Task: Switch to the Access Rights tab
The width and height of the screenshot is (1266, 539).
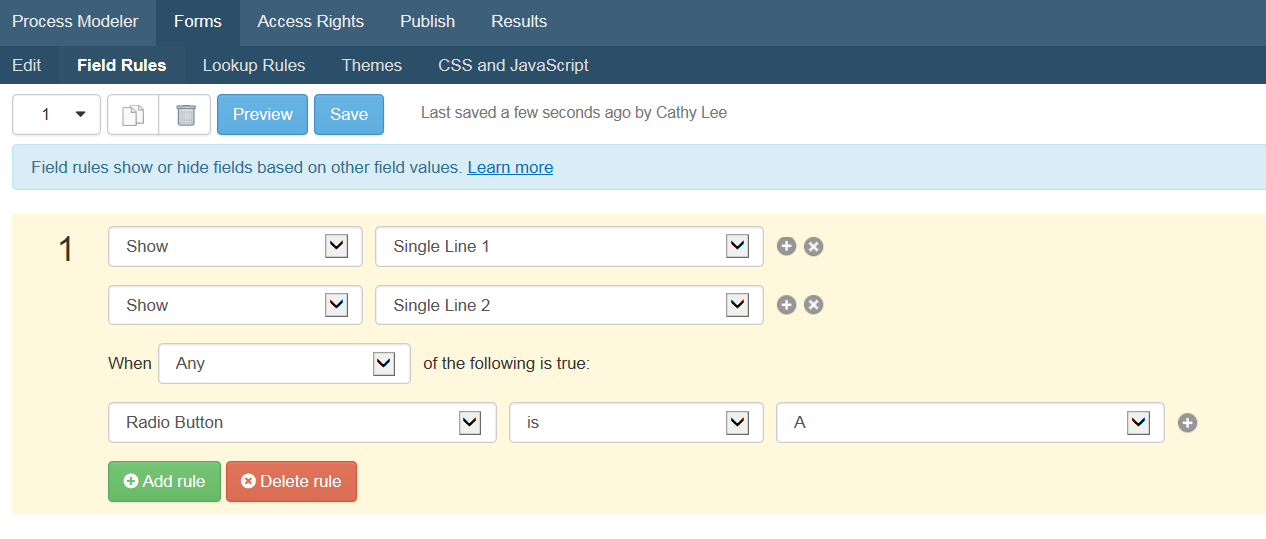Action: (311, 21)
